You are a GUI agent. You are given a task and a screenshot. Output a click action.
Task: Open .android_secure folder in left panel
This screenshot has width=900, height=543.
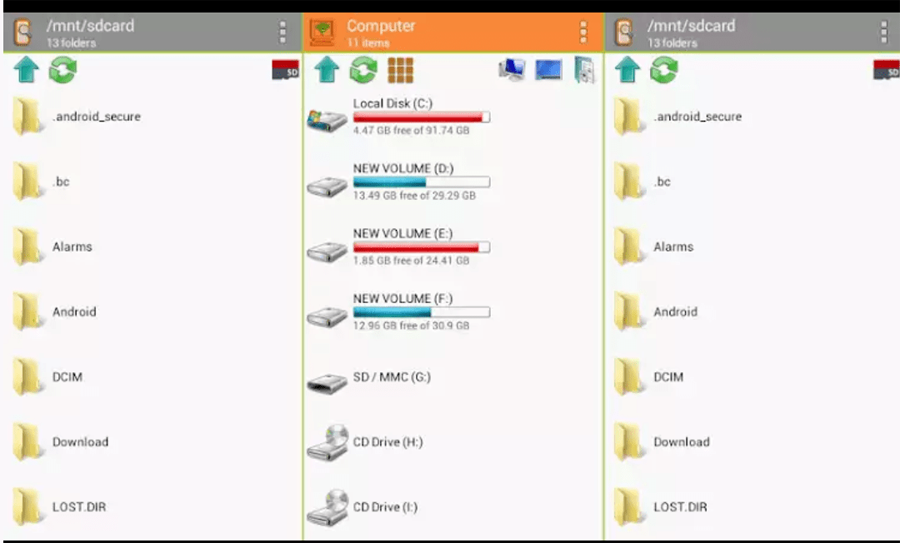pos(152,117)
